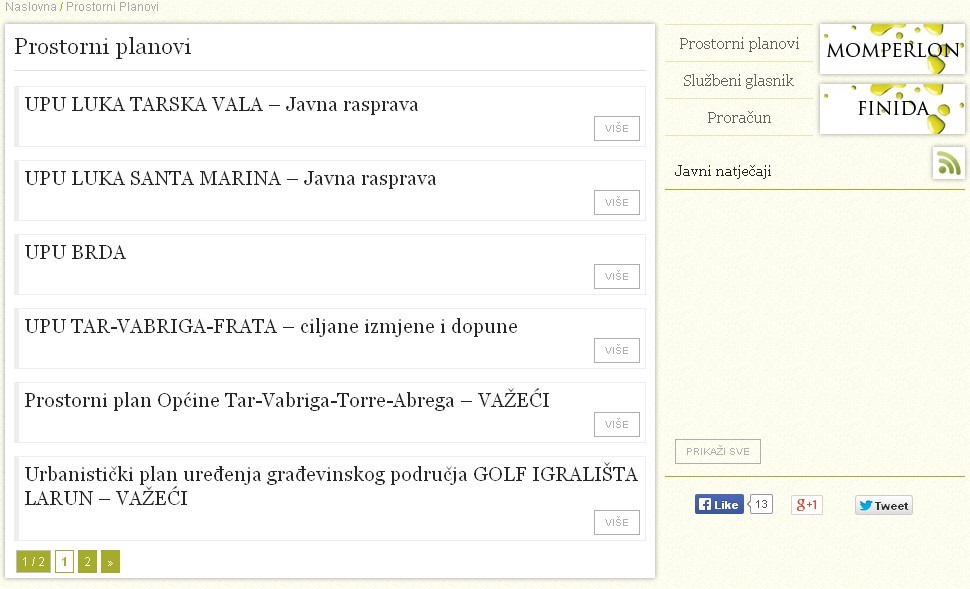Click the Google +1 button
Screen dimensions: 970x589
(x=807, y=505)
